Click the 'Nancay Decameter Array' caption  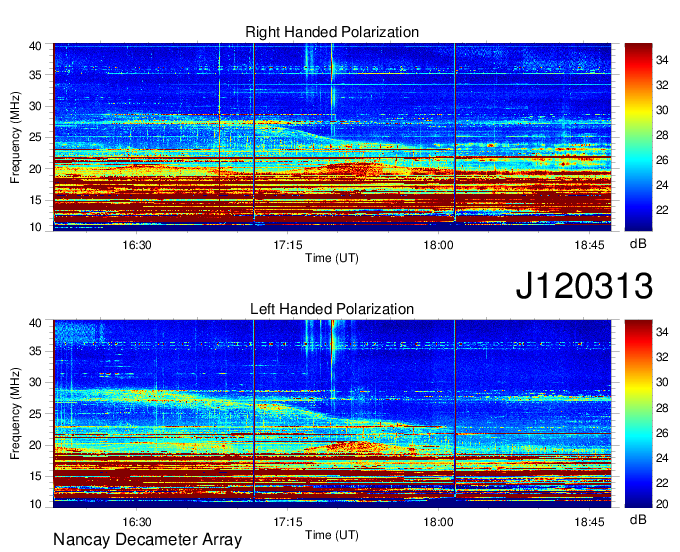(147, 540)
